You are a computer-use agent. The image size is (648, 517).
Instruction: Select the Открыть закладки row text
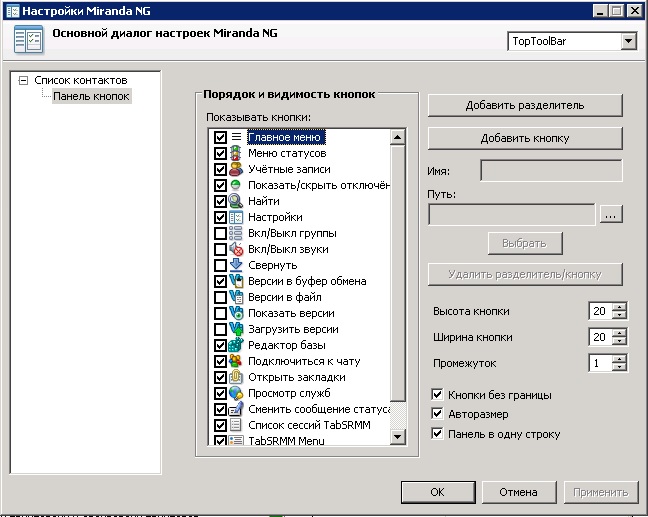[297, 377]
